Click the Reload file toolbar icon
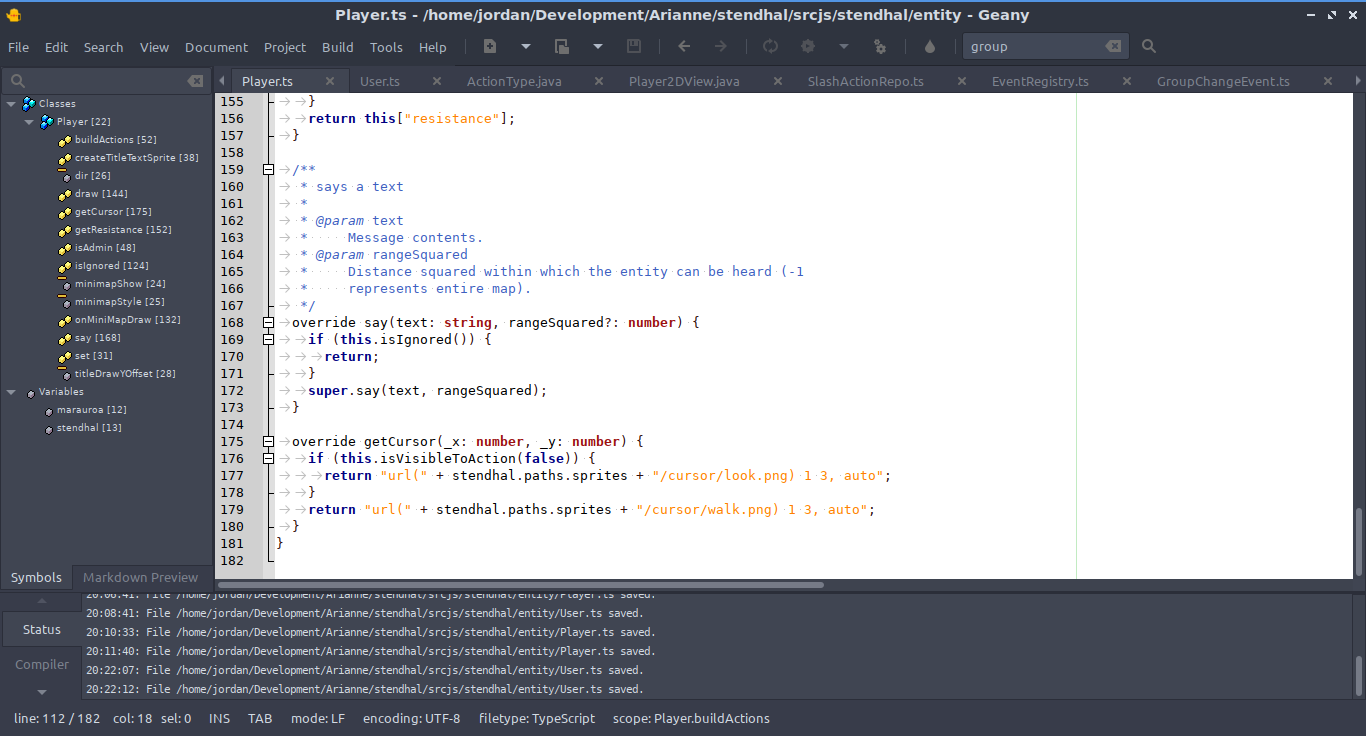 [770, 46]
